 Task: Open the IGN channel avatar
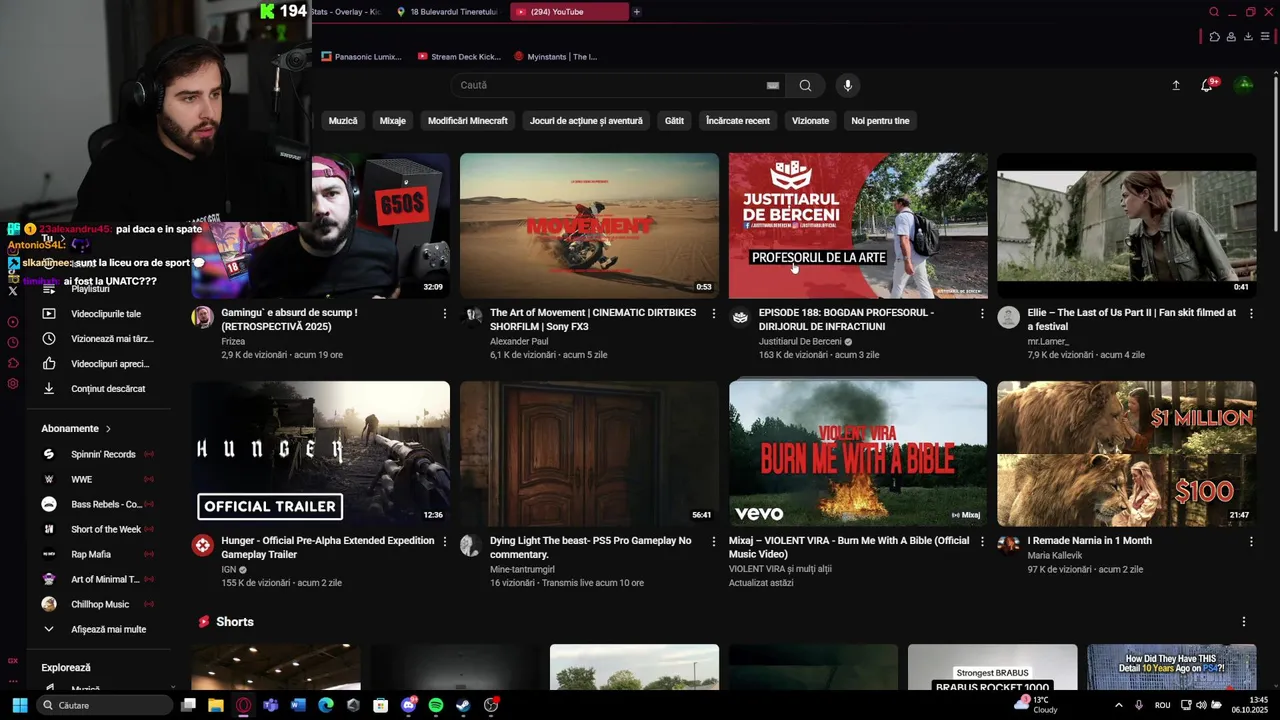point(203,545)
